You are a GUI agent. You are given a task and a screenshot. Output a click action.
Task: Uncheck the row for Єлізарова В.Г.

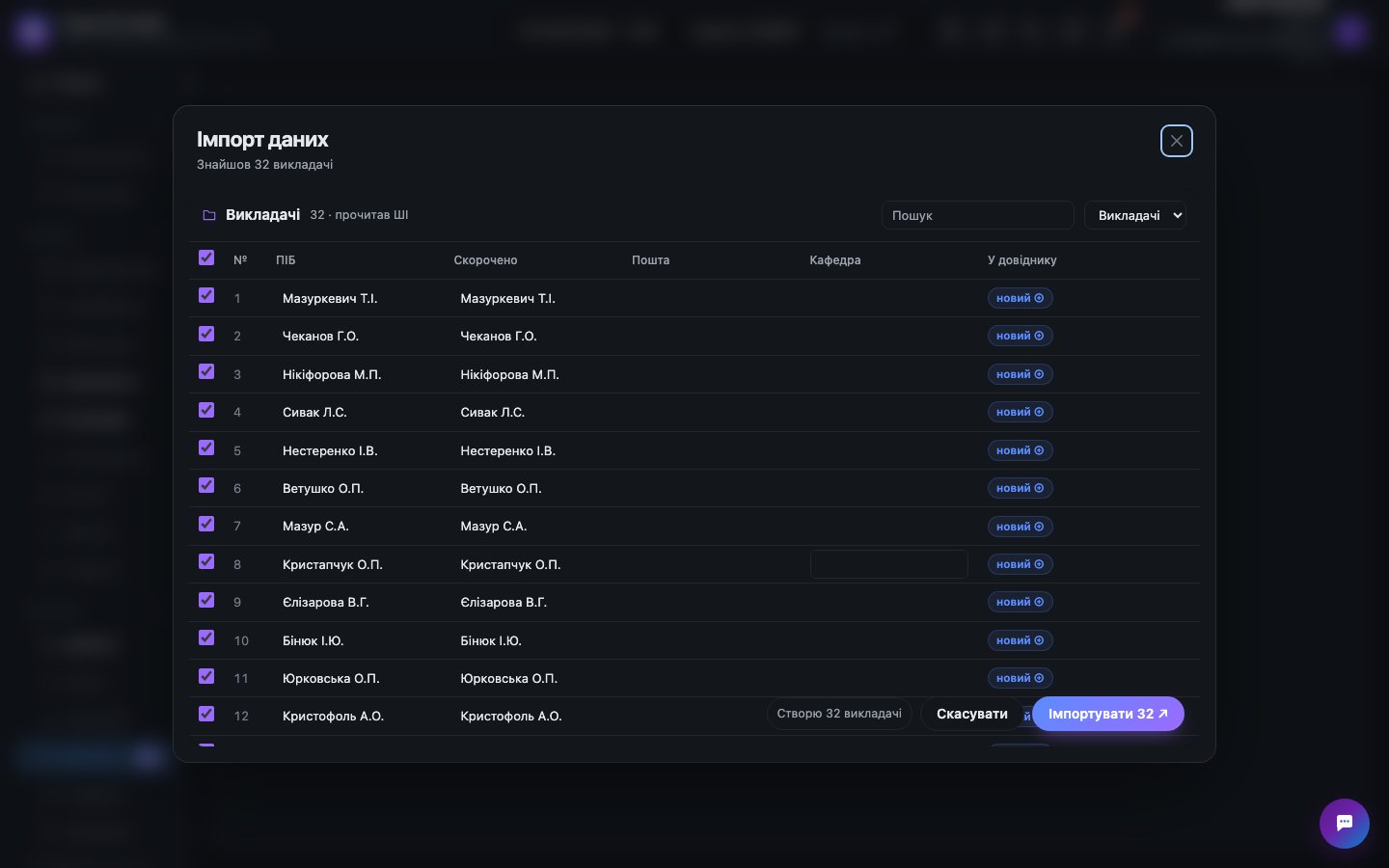[x=206, y=600]
